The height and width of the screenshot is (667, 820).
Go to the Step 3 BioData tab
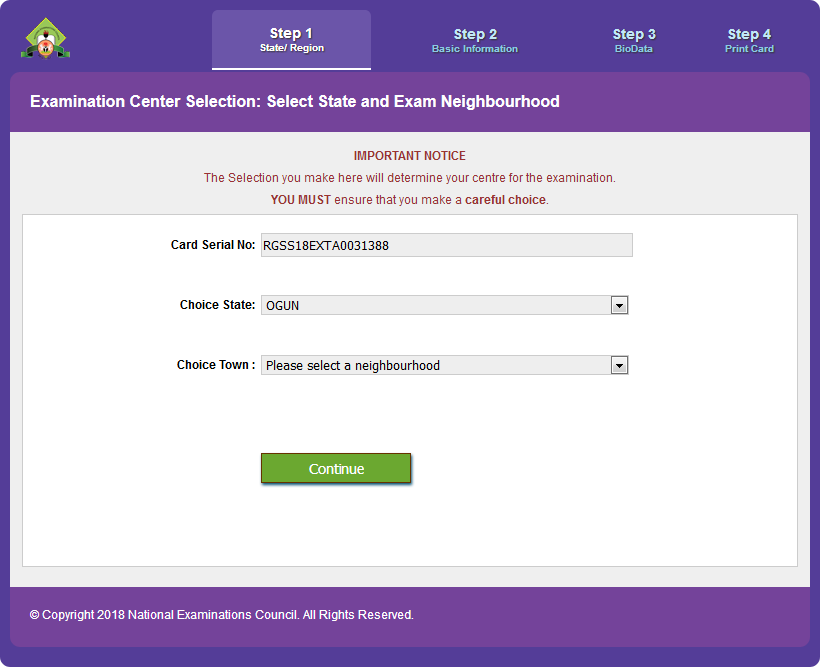pyautogui.click(x=634, y=40)
